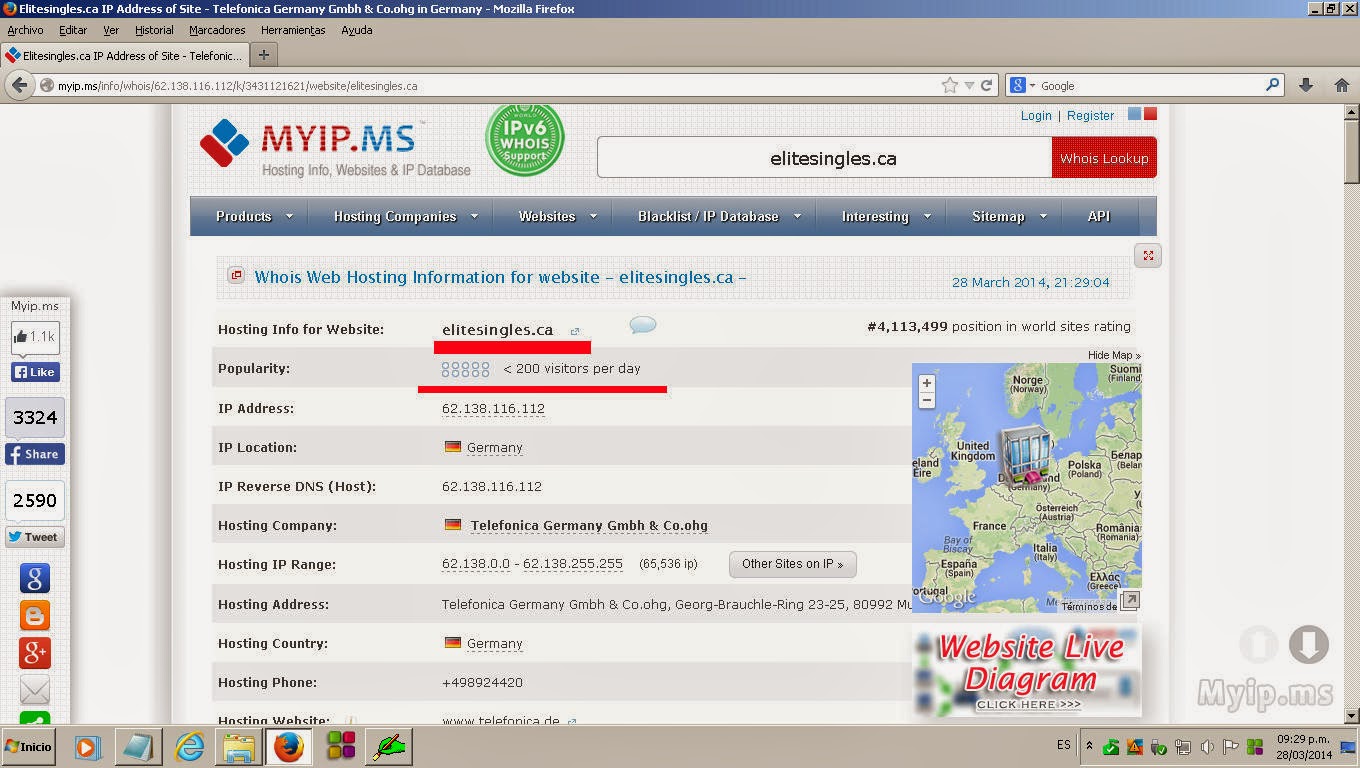Click the scroll-to-bottom arrow icon
Image resolution: width=1360 pixels, height=768 pixels.
tap(1308, 645)
